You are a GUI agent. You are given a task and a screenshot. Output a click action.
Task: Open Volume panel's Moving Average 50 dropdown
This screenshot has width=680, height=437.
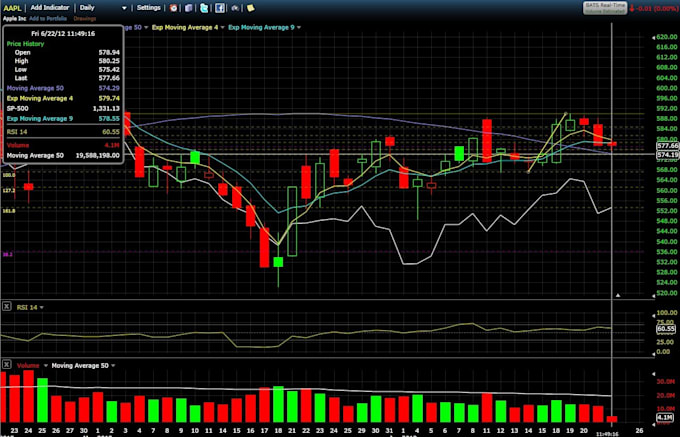(113, 366)
